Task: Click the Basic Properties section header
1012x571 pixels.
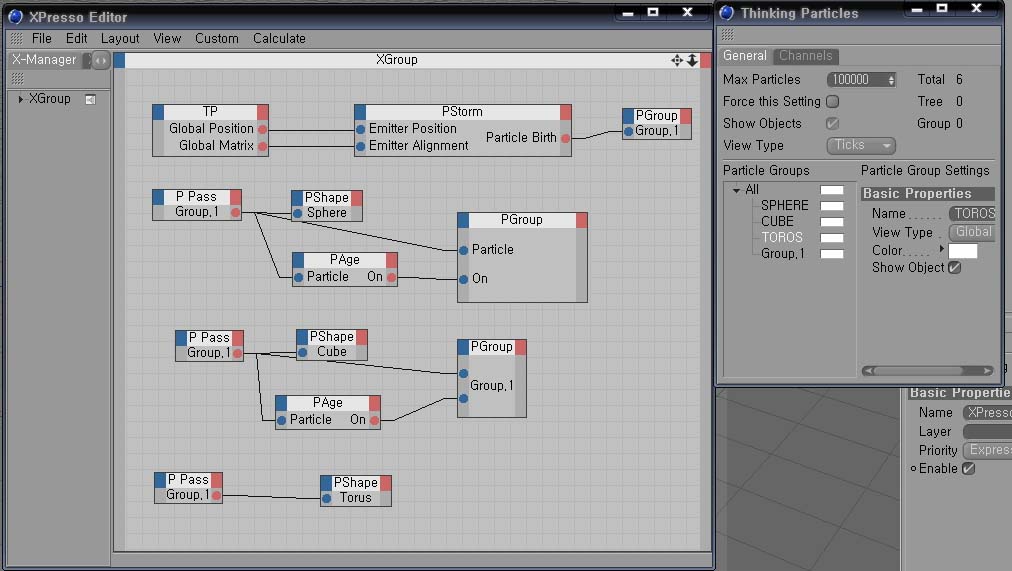Action: pos(927,194)
